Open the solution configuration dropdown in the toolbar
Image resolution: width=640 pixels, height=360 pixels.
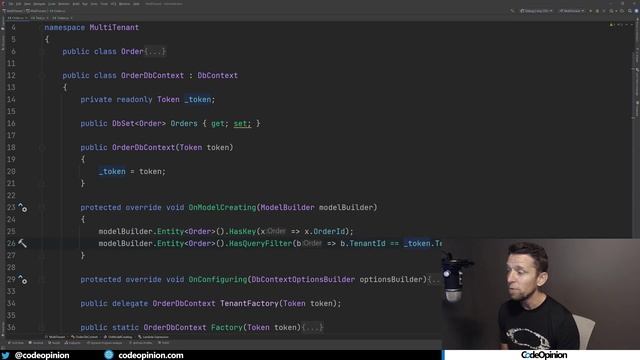pyautogui.click(x=536, y=11)
